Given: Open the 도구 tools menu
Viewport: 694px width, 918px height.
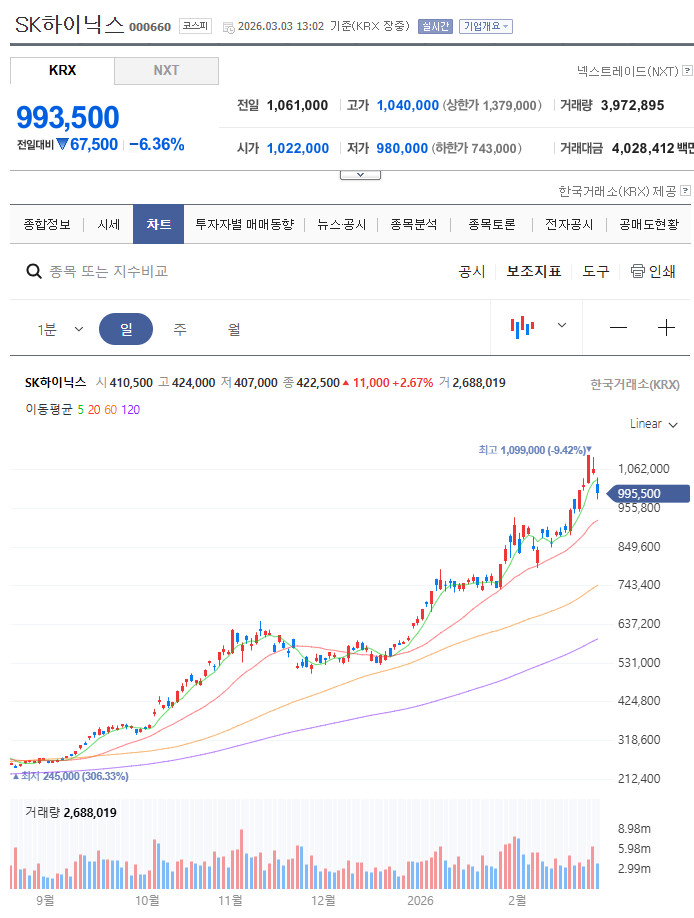Looking at the screenshot, I should (596, 271).
